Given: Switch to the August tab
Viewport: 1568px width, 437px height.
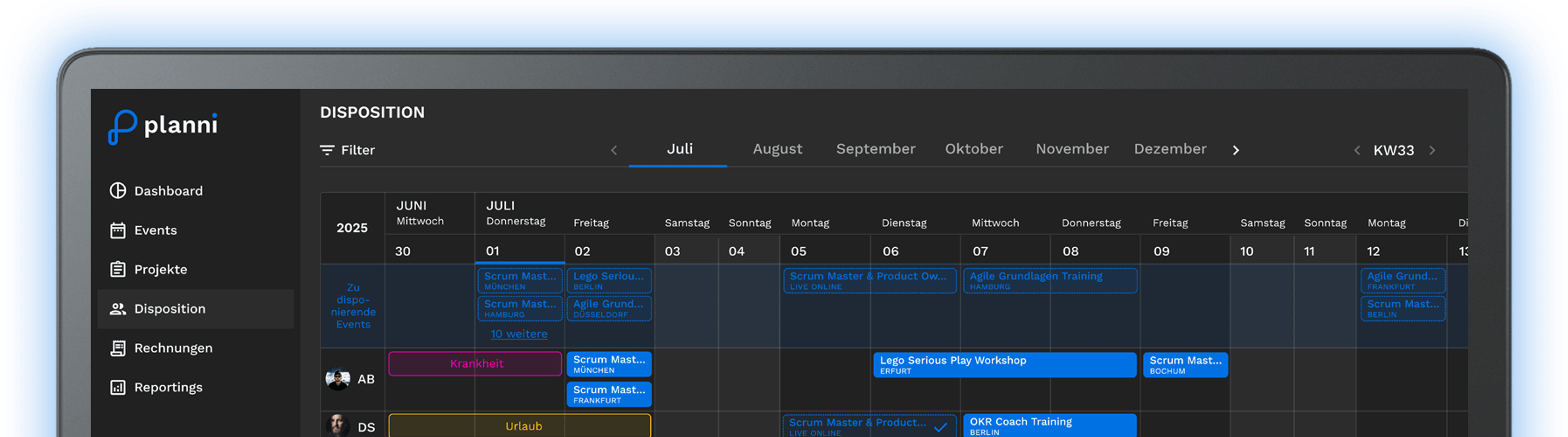Looking at the screenshot, I should click(777, 149).
